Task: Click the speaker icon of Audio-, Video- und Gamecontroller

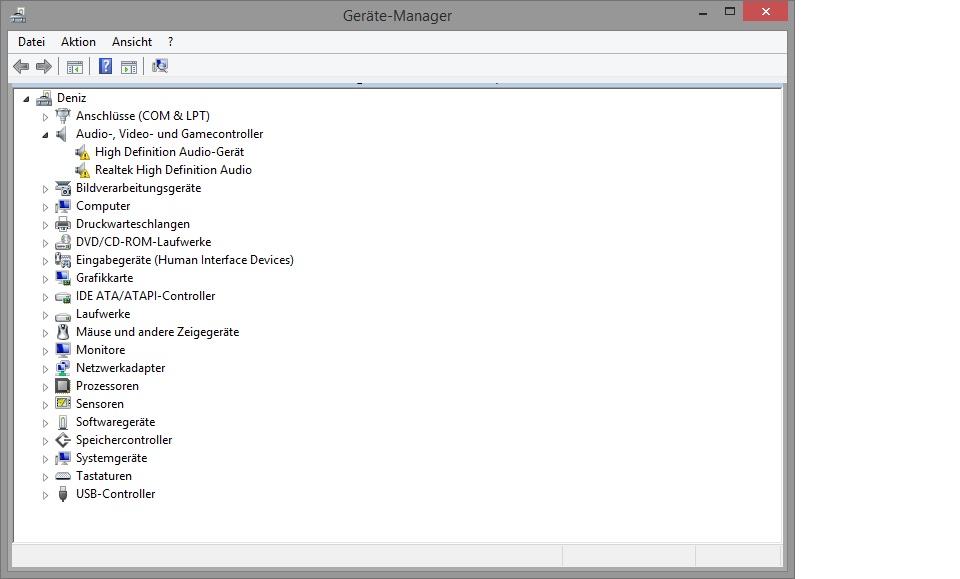Action: (x=62, y=134)
